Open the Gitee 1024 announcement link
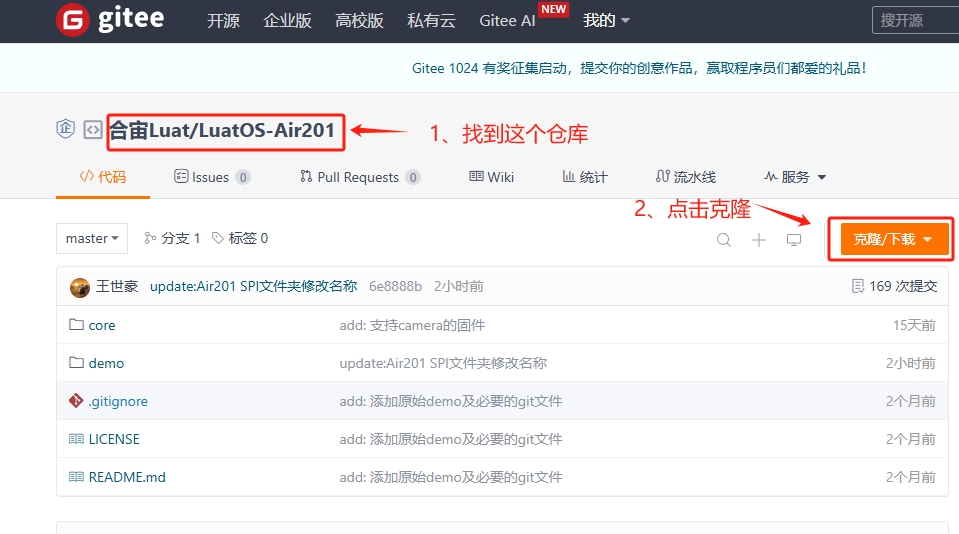Image resolution: width=959 pixels, height=534 pixels. 639,68
